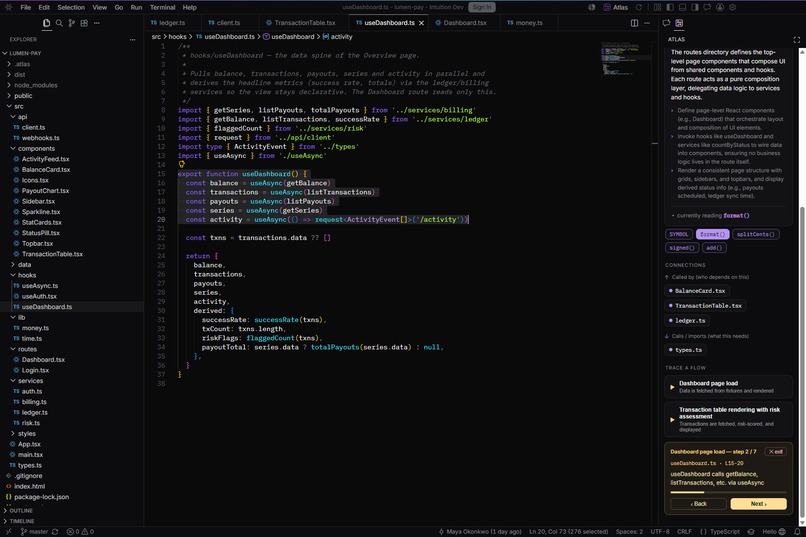Viewport: 806px width, 537px height.
Task: Select the format() symbol chip
Action: [x=712, y=234]
